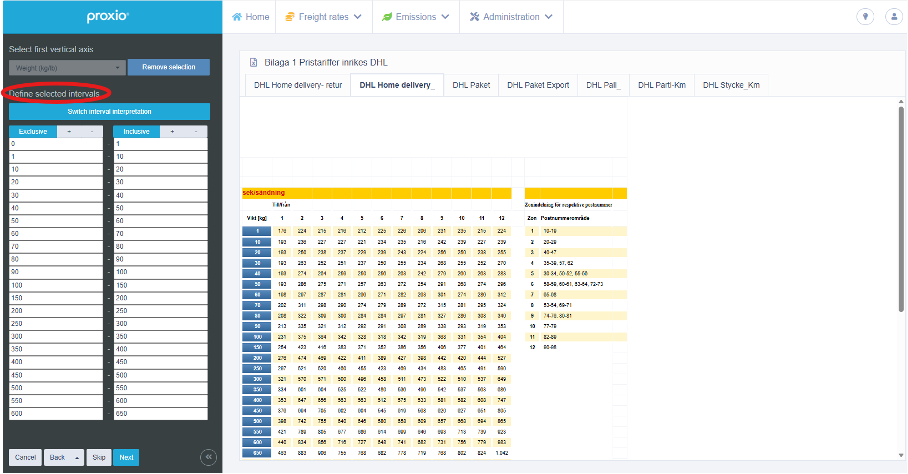Click the Exclusive field with value 600
The height and width of the screenshot is (474, 908).
point(56,414)
